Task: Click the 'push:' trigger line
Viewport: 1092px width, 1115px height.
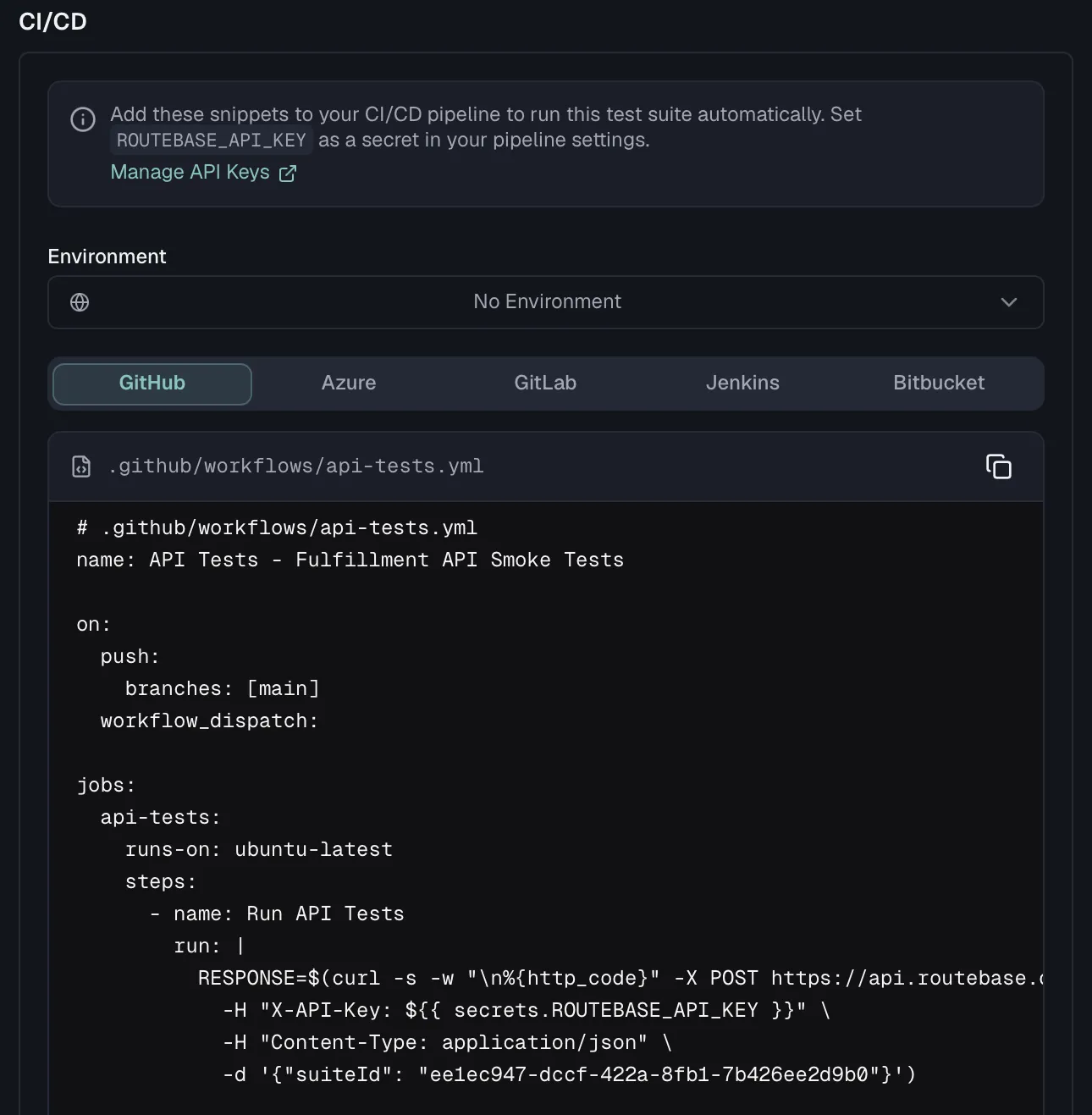Action: (130, 657)
